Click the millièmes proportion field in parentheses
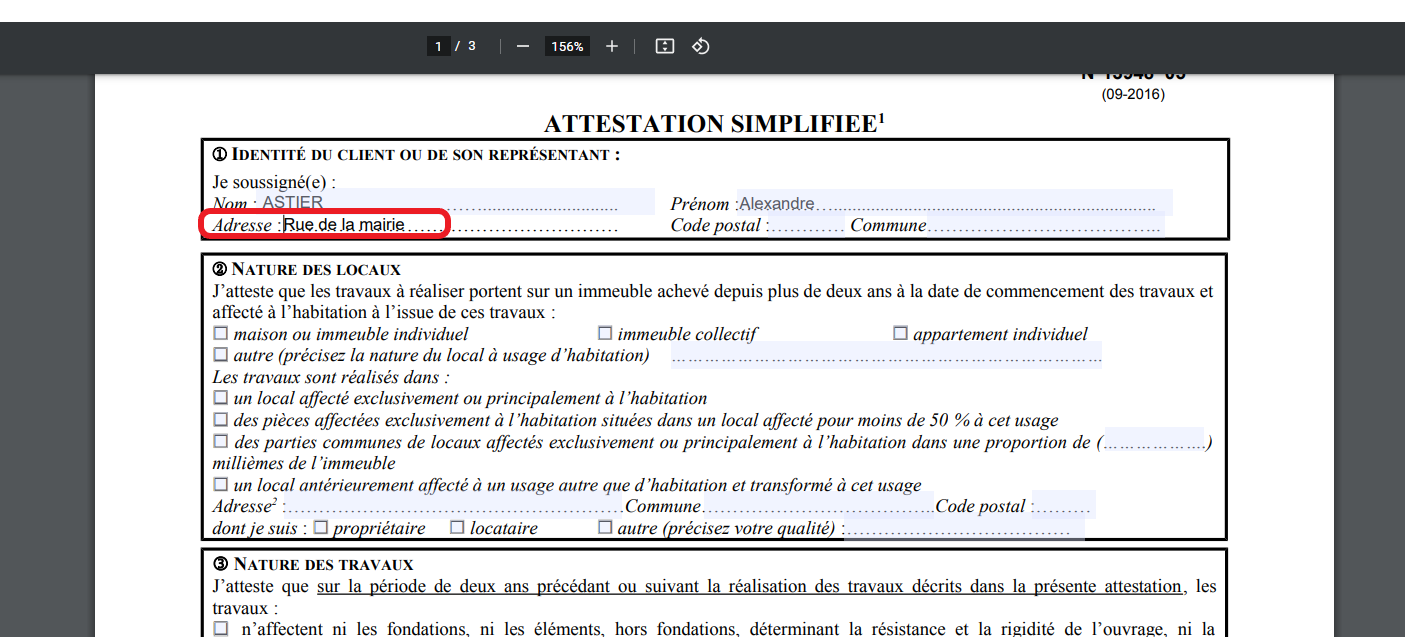This screenshot has height=637, width=1405. tap(1155, 442)
